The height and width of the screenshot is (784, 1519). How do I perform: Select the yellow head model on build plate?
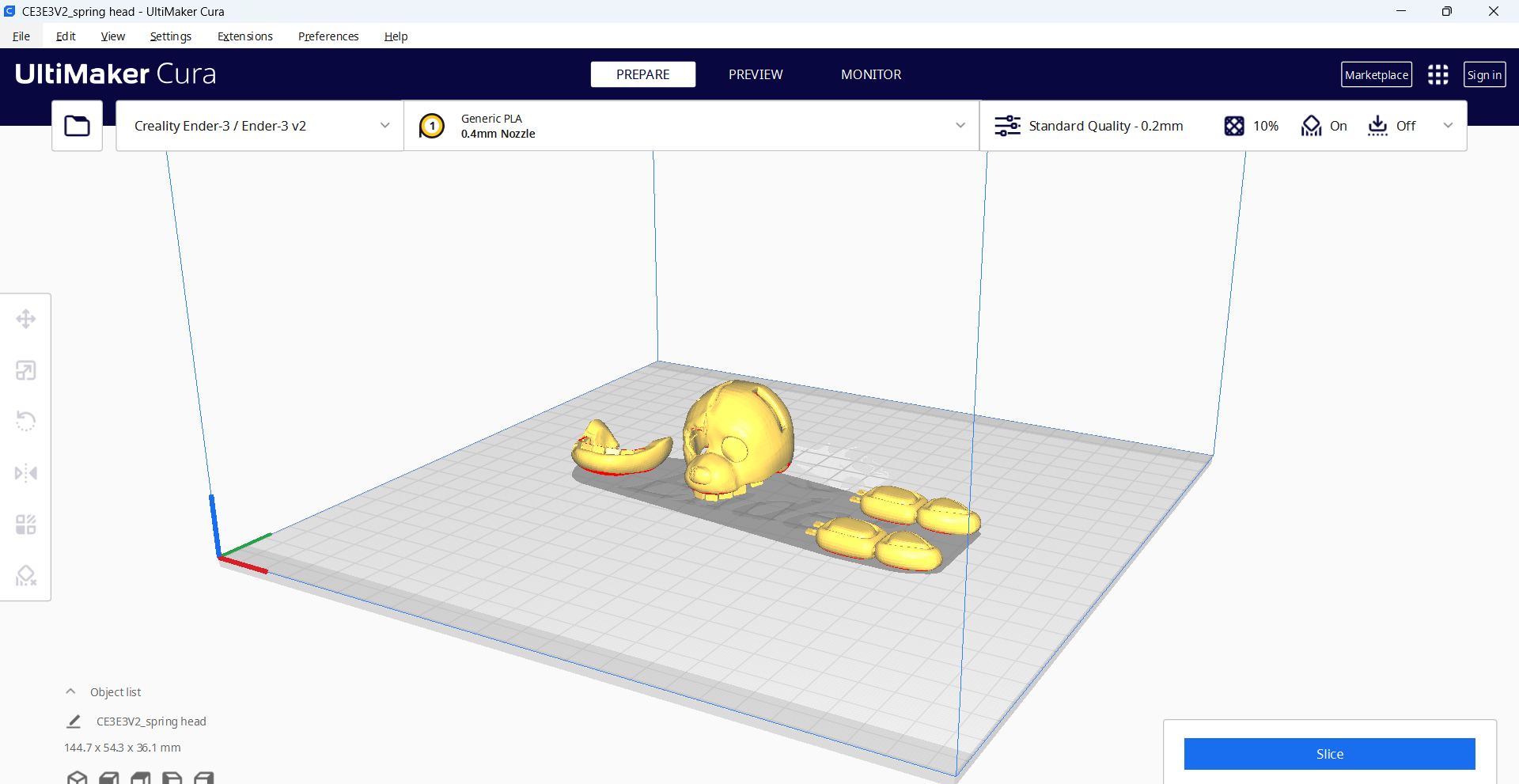pyautogui.click(x=737, y=440)
